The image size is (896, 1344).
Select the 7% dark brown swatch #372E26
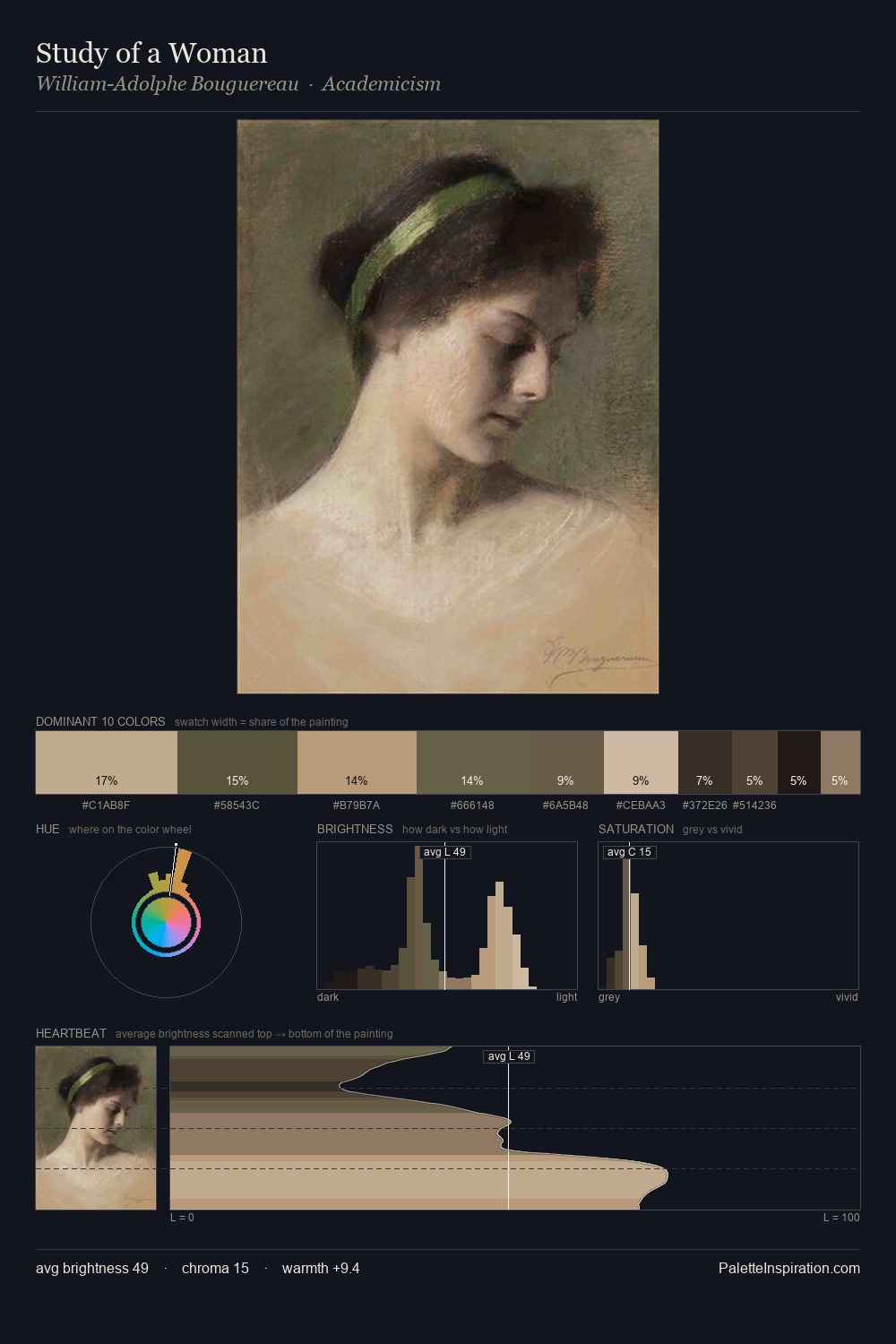705,762
